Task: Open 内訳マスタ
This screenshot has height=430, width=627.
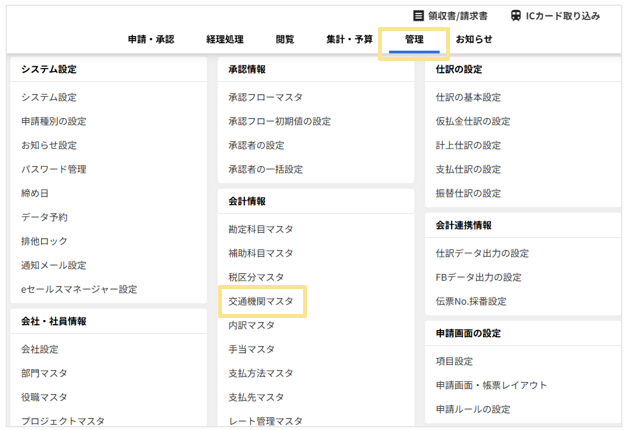Action: tap(252, 325)
